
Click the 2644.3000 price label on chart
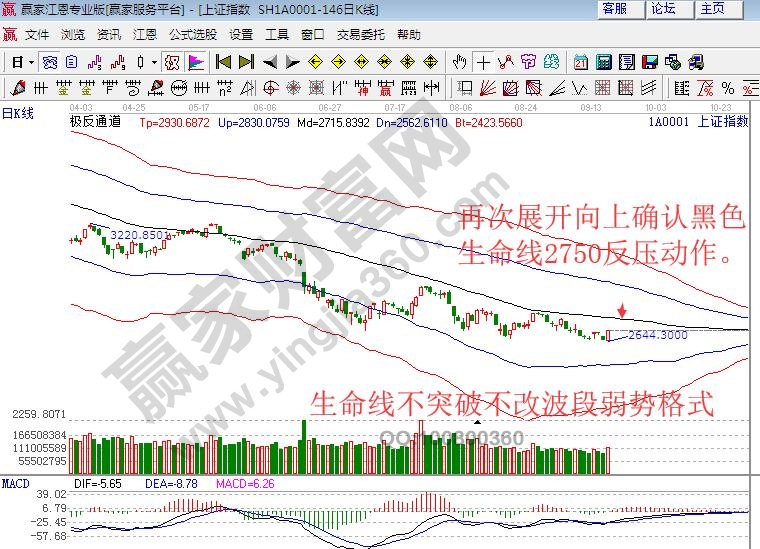658,335
